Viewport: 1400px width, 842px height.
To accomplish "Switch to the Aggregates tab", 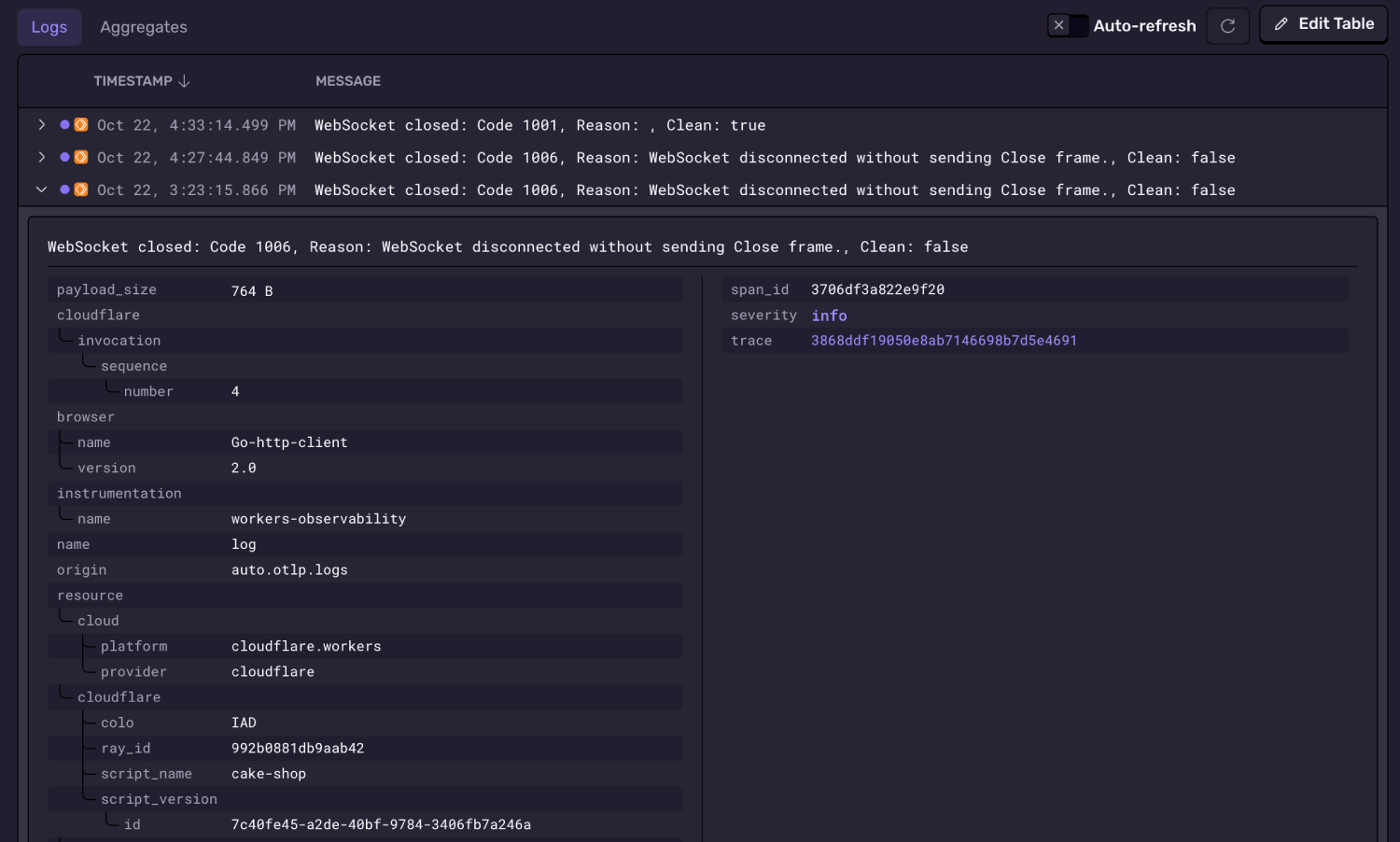I will coord(143,26).
